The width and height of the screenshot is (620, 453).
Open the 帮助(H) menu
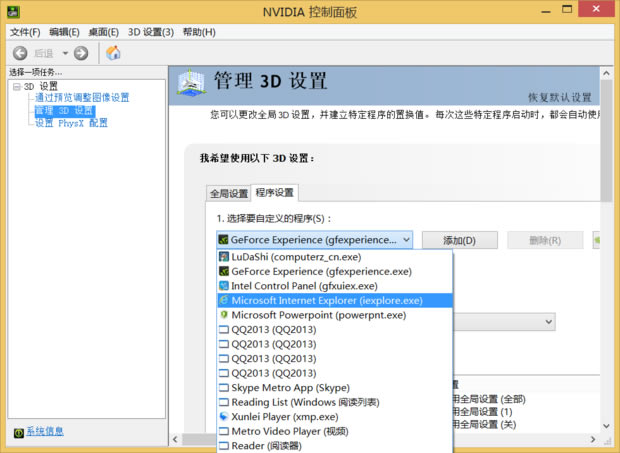pyautogui.click(x=199, y=32)
